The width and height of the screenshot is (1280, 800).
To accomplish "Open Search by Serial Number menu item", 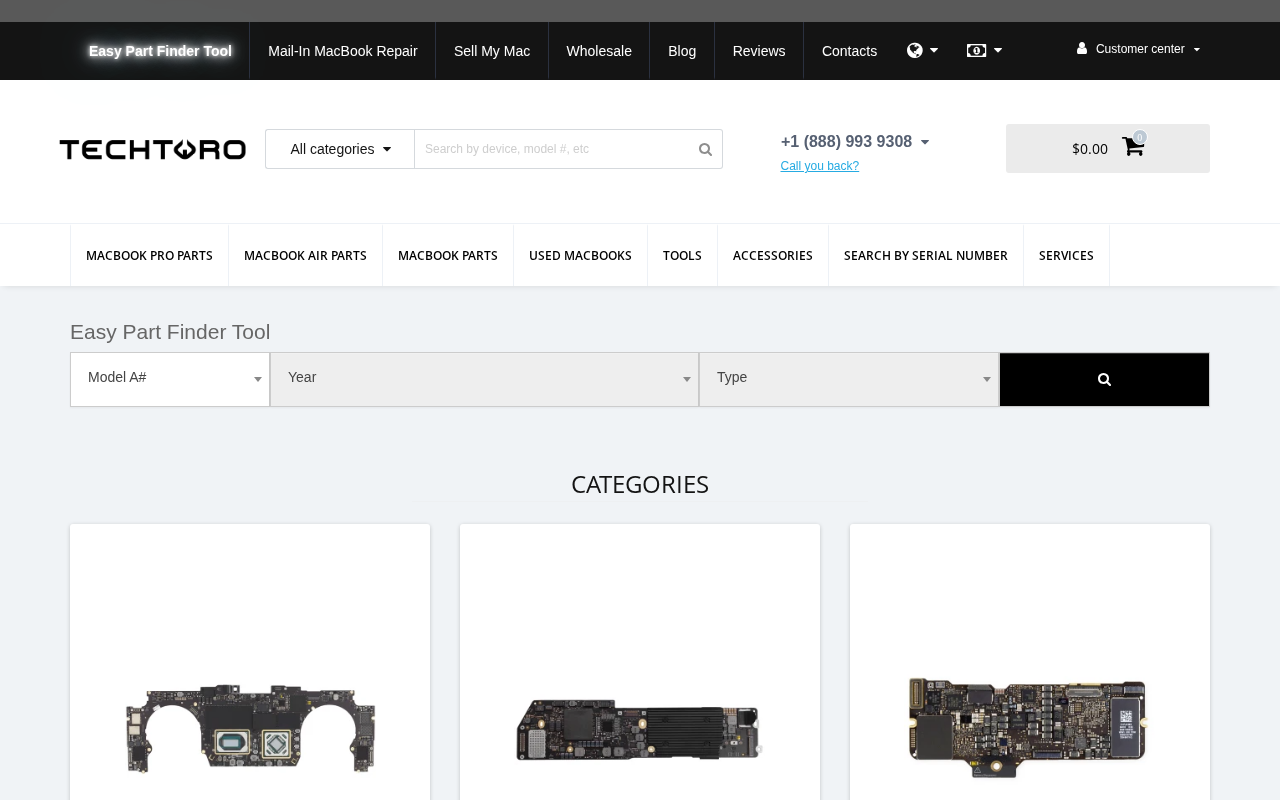I will [926, 256].
